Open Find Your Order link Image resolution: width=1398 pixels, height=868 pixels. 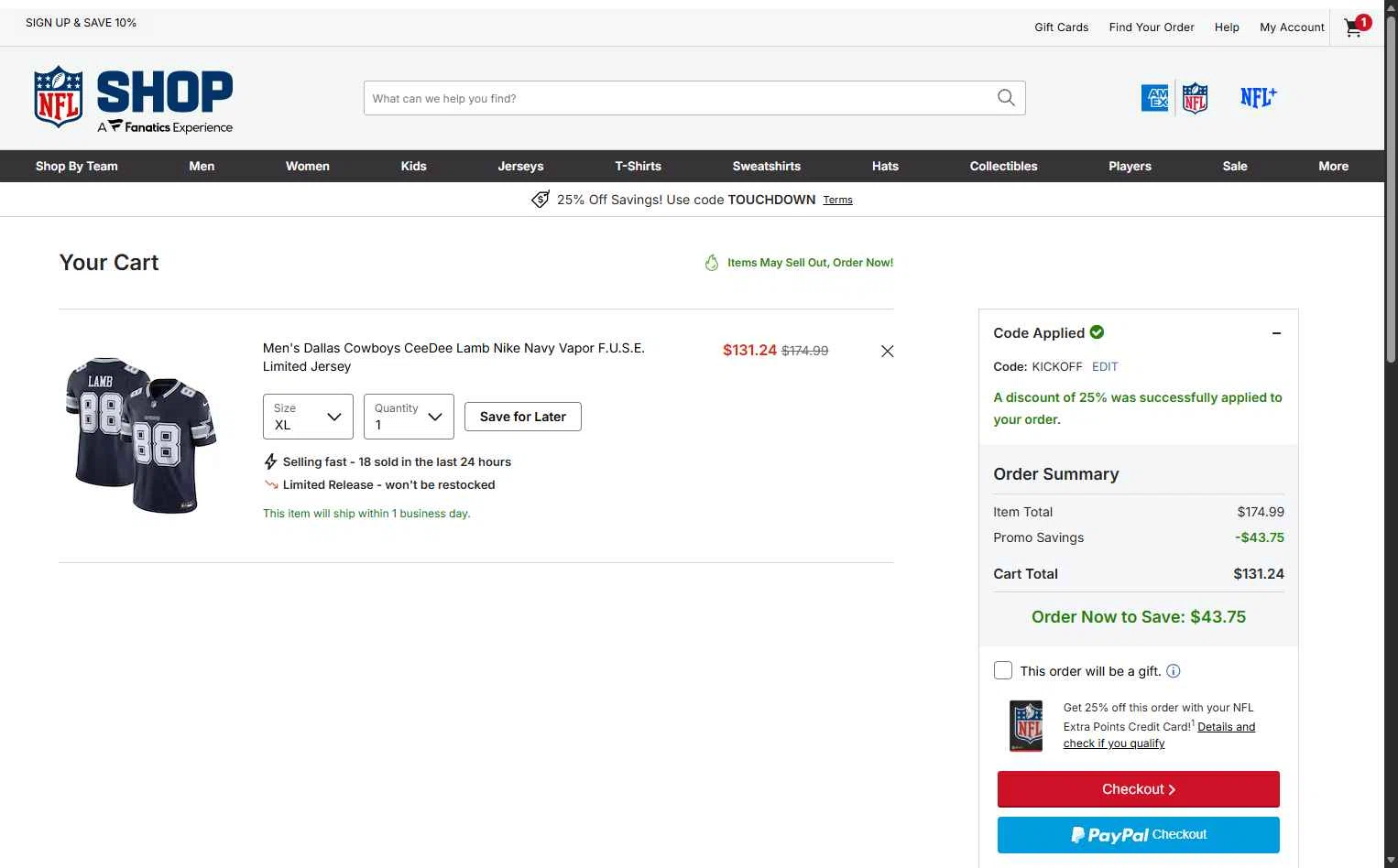coord(1152,27)
